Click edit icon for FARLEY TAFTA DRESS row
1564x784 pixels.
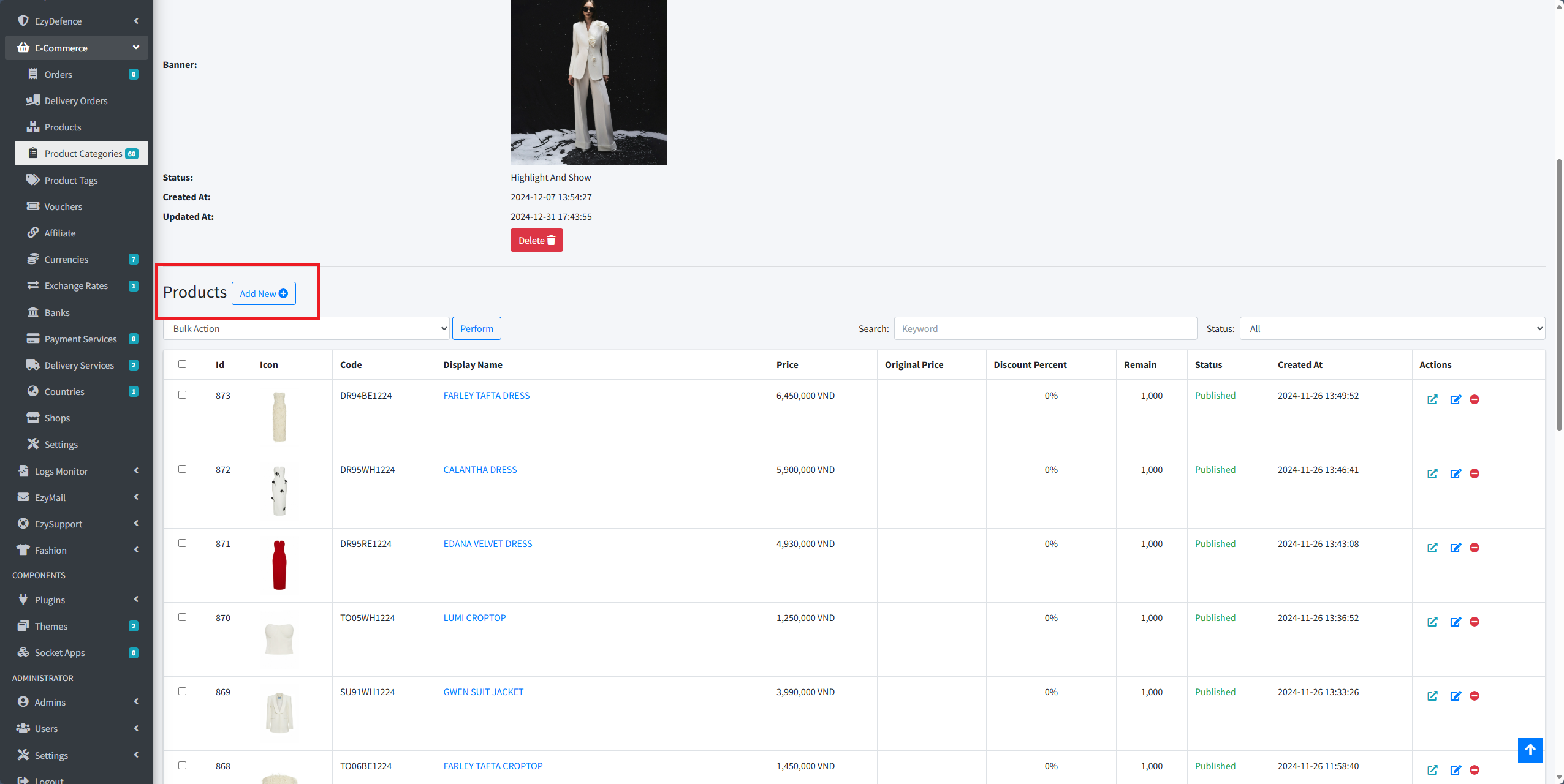[x=1456, y=400]
